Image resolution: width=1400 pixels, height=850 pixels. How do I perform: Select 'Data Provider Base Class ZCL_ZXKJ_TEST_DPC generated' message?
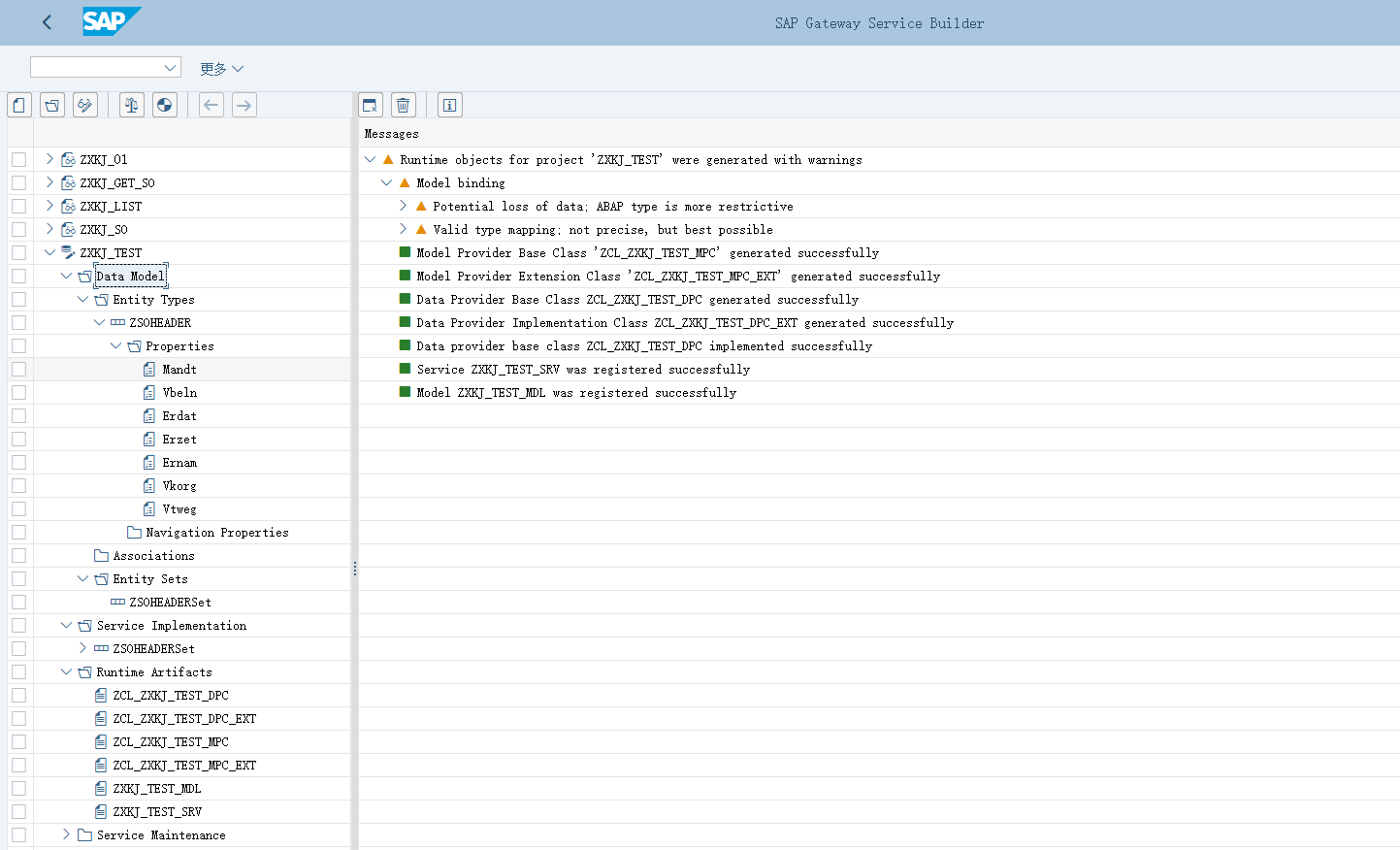[637, 299]
